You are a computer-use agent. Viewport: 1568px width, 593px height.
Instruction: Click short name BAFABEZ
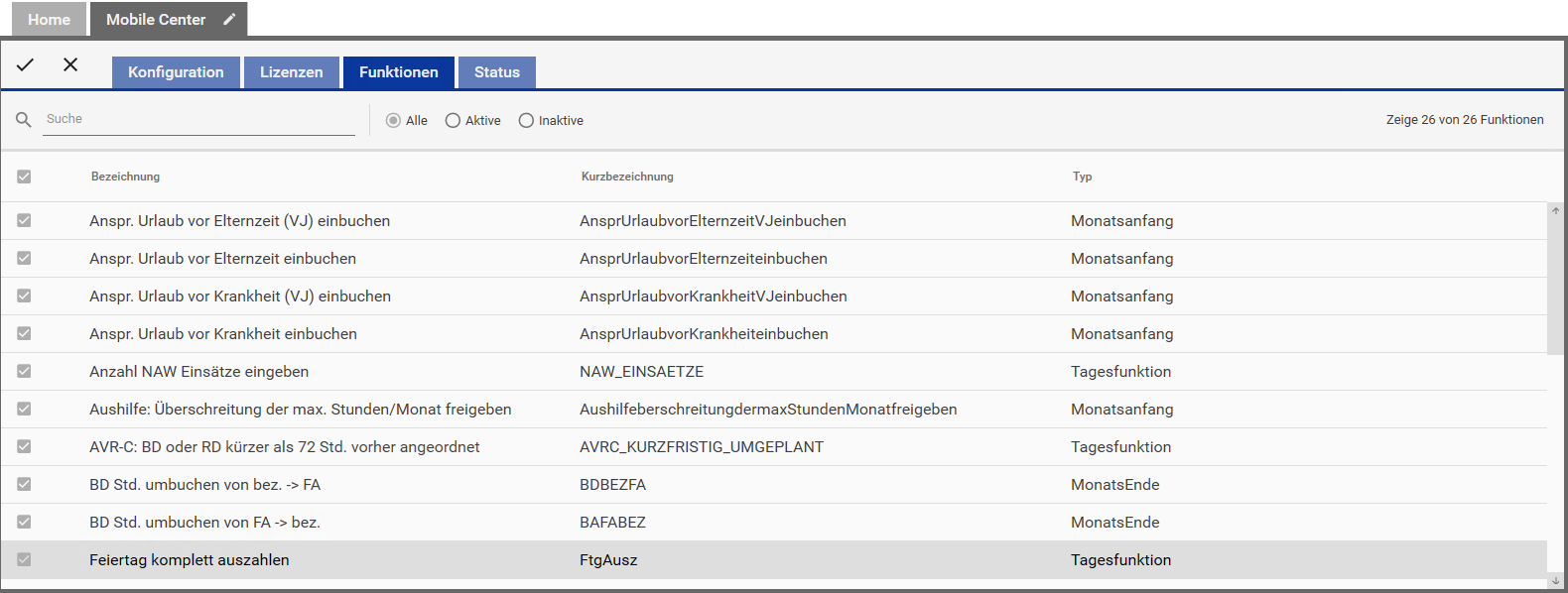coord(612,523)
